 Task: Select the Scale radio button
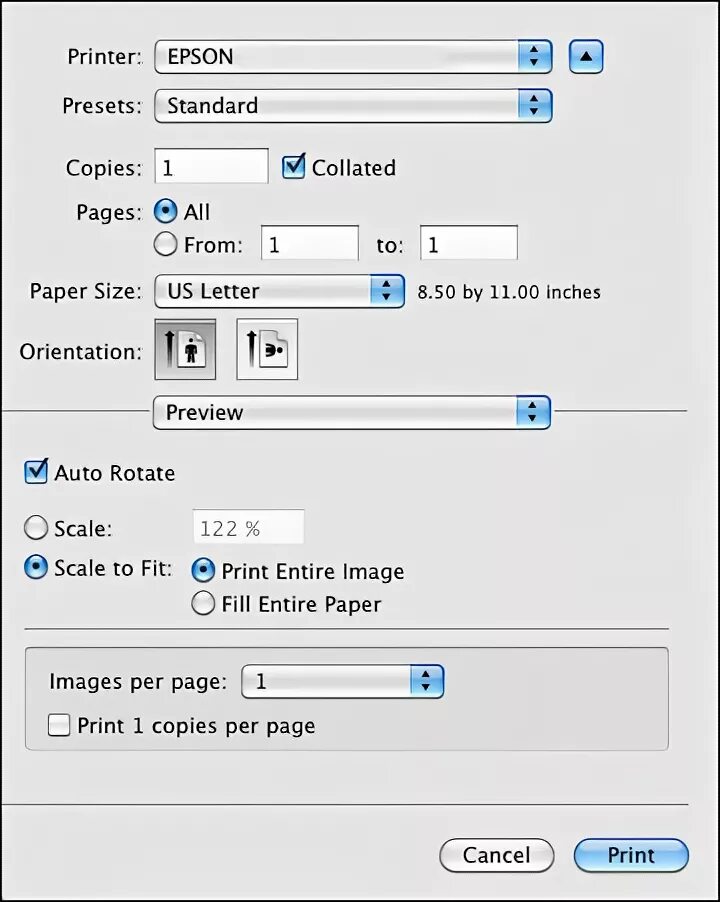[37, 528]
